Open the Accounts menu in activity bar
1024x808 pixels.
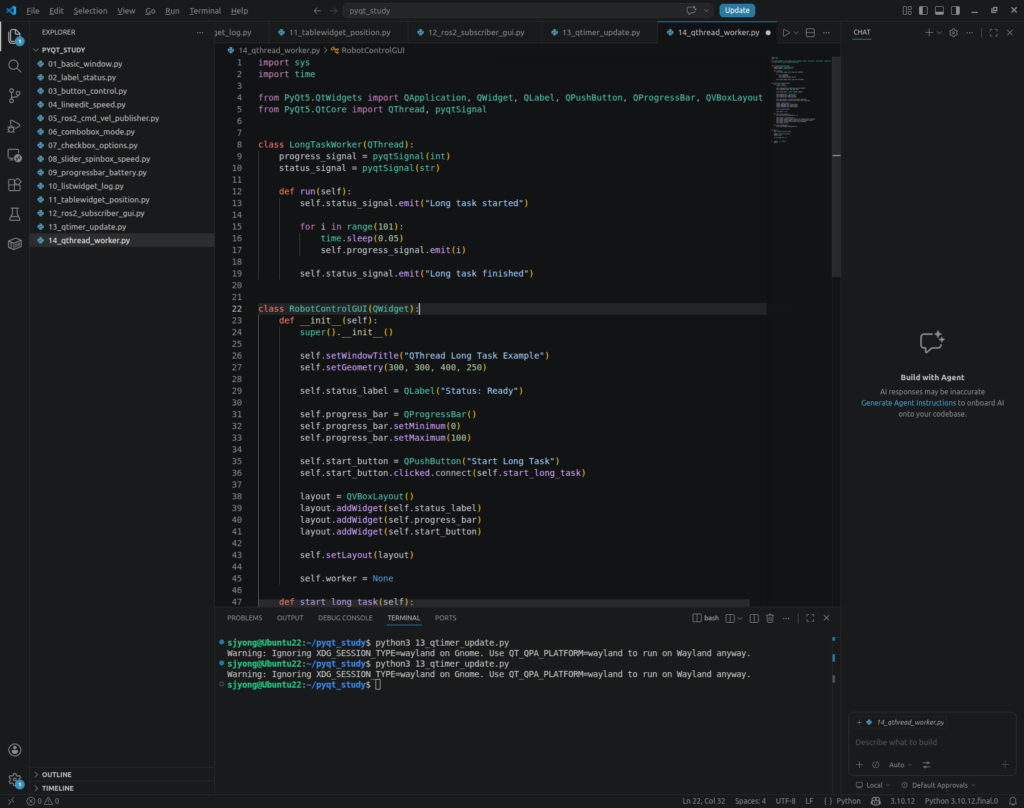pyautogui.click(x=14, y=750)
